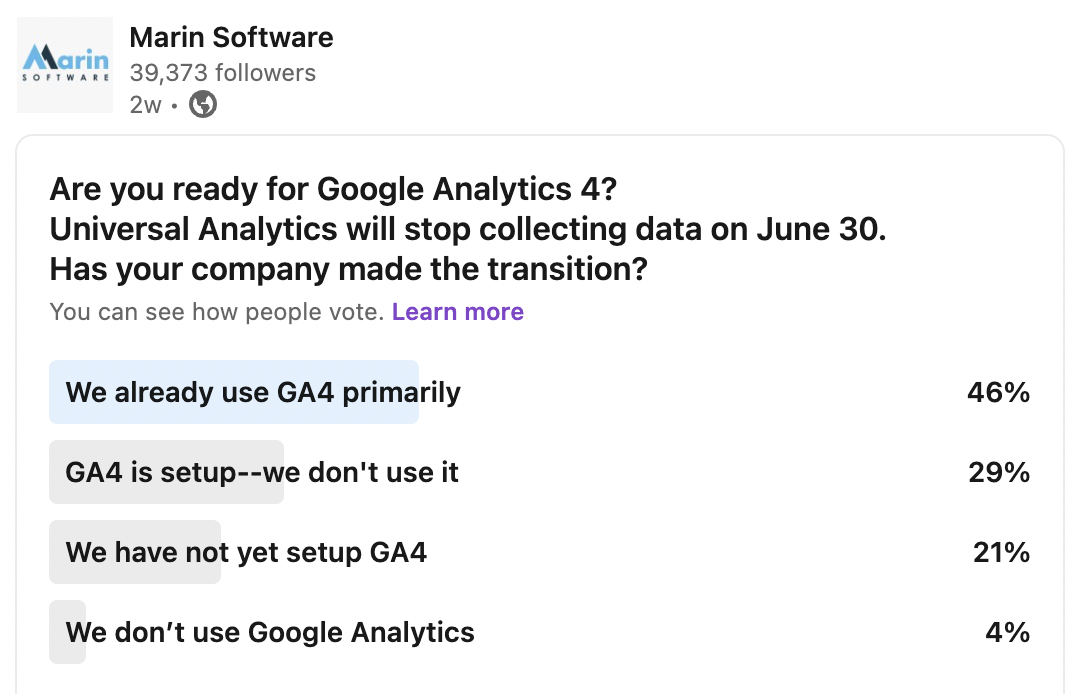The image size is (1080, 694).
Task: Select 'We already use GA4 primarily' option
Action: click(263, 392)
